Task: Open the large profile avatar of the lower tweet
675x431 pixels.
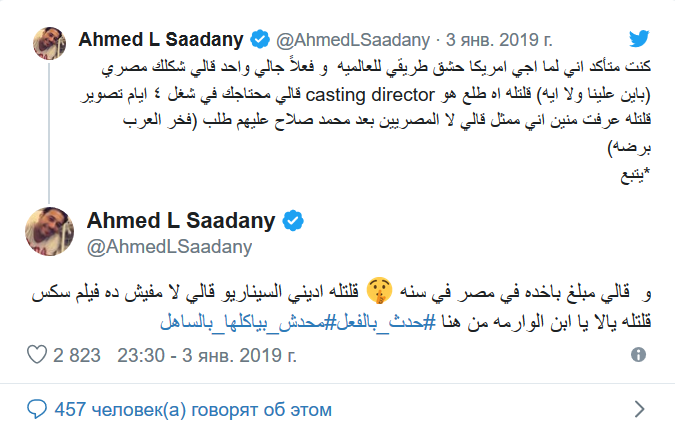Action: point(51,231)
